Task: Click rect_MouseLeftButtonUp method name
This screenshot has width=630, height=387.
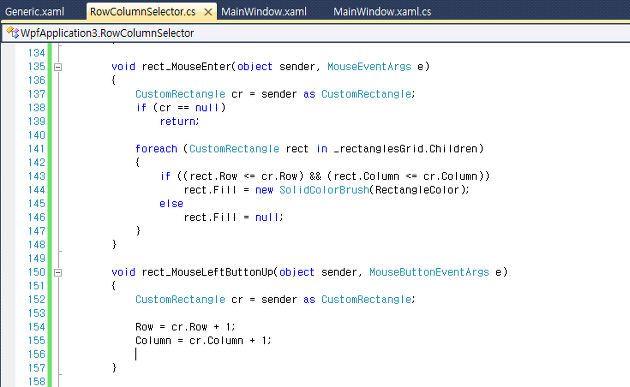Action: [207, 272]
